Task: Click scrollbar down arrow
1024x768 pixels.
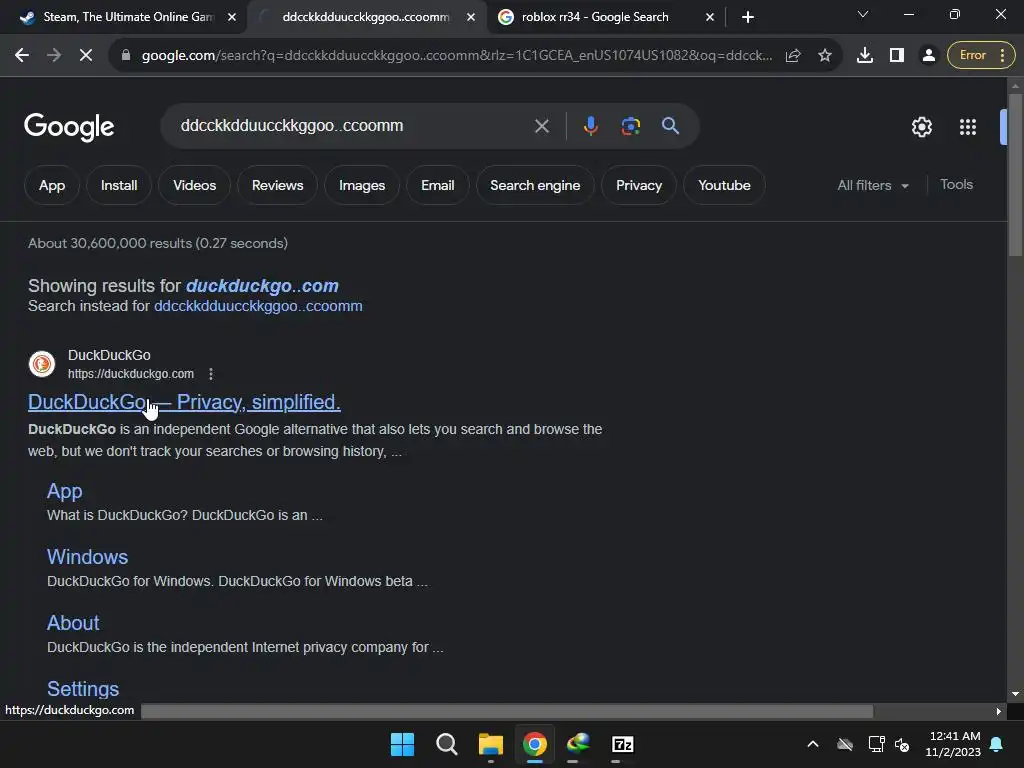Action: point(1015,694)
